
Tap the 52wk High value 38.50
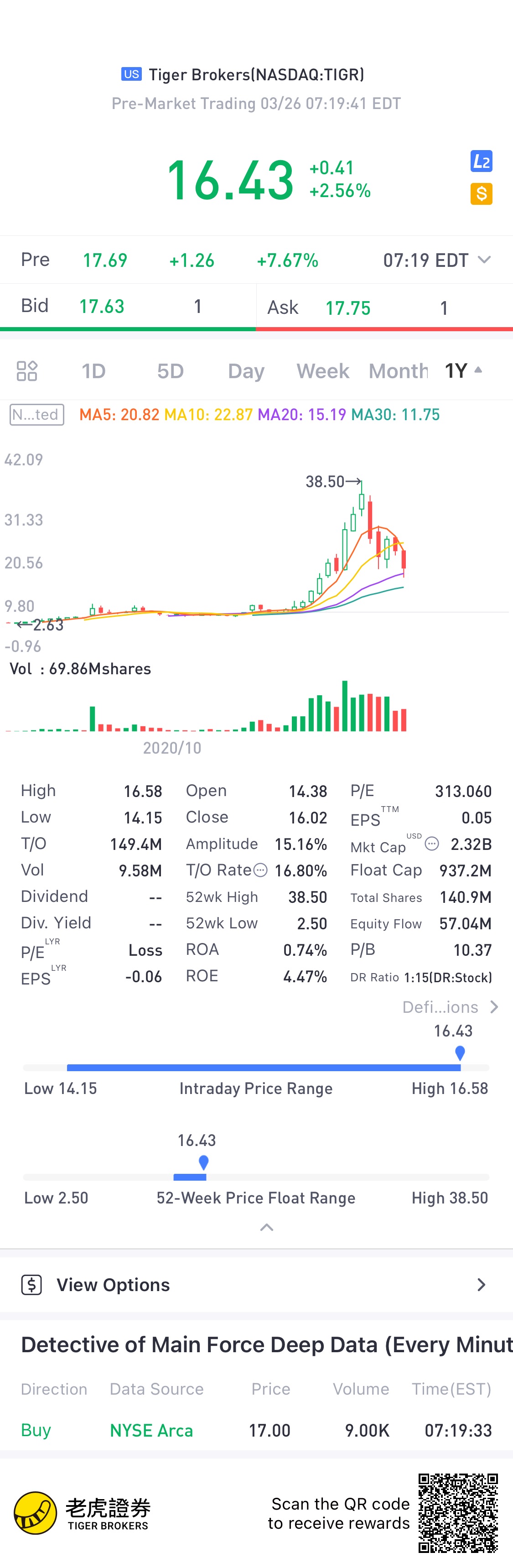click(307, 897)
